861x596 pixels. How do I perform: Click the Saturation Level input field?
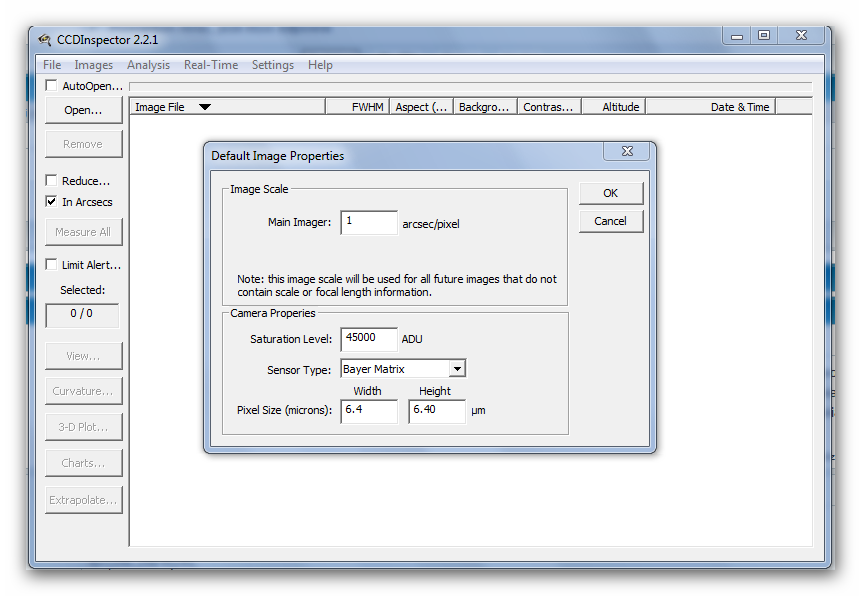369,339
